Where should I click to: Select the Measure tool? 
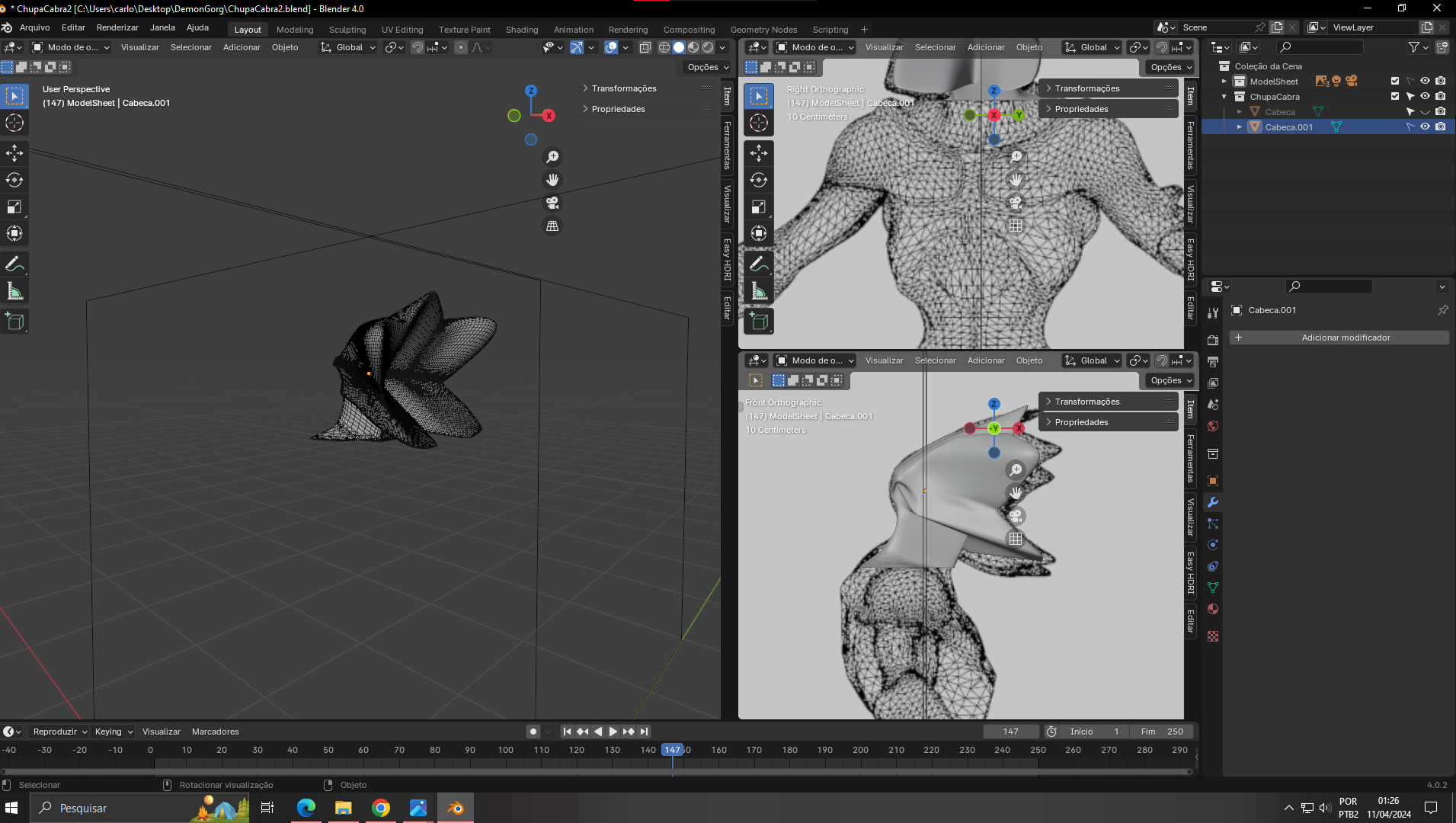tap(14, 291)
